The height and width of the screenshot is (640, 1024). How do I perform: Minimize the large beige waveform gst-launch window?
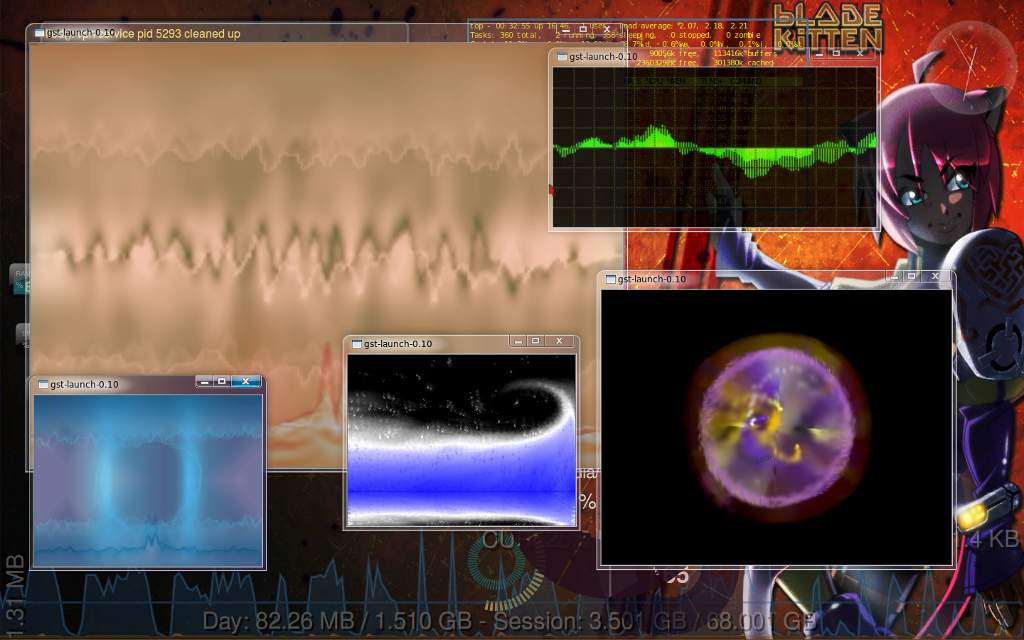[566, 29]
